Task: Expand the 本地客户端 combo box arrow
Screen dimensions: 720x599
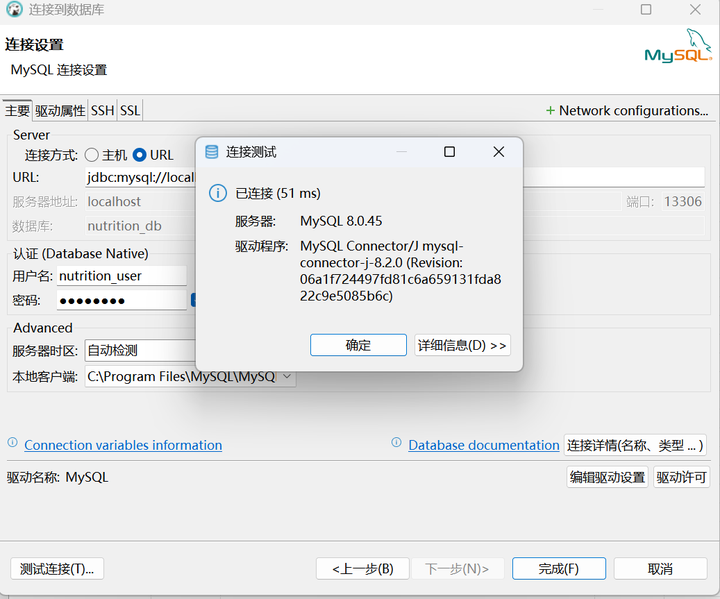Action: pos(287,377)
